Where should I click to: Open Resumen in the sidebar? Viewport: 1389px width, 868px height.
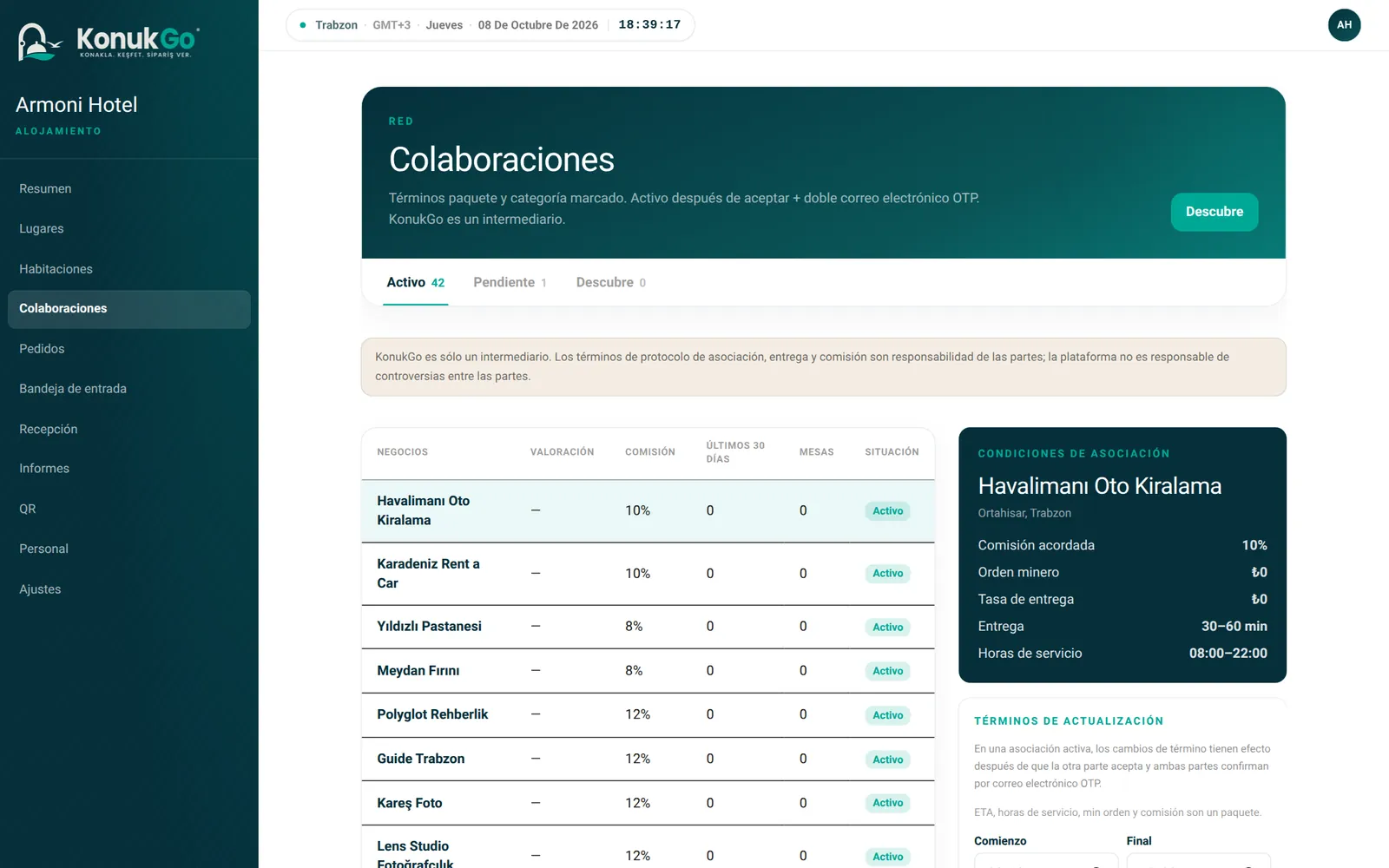(x=129, y=188)
